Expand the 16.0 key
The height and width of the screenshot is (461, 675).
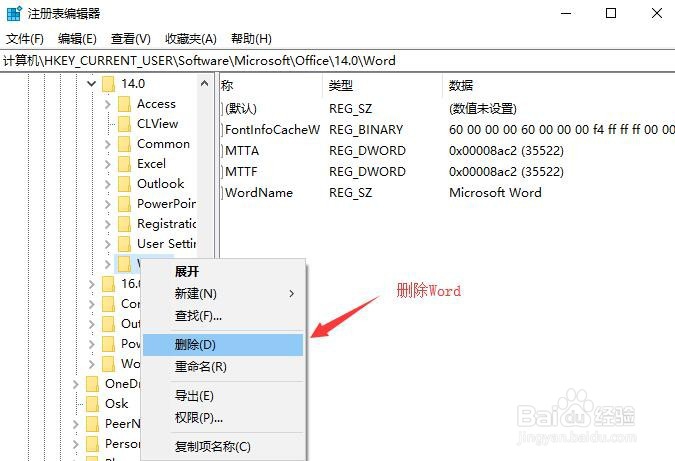(x=92, y=284)
